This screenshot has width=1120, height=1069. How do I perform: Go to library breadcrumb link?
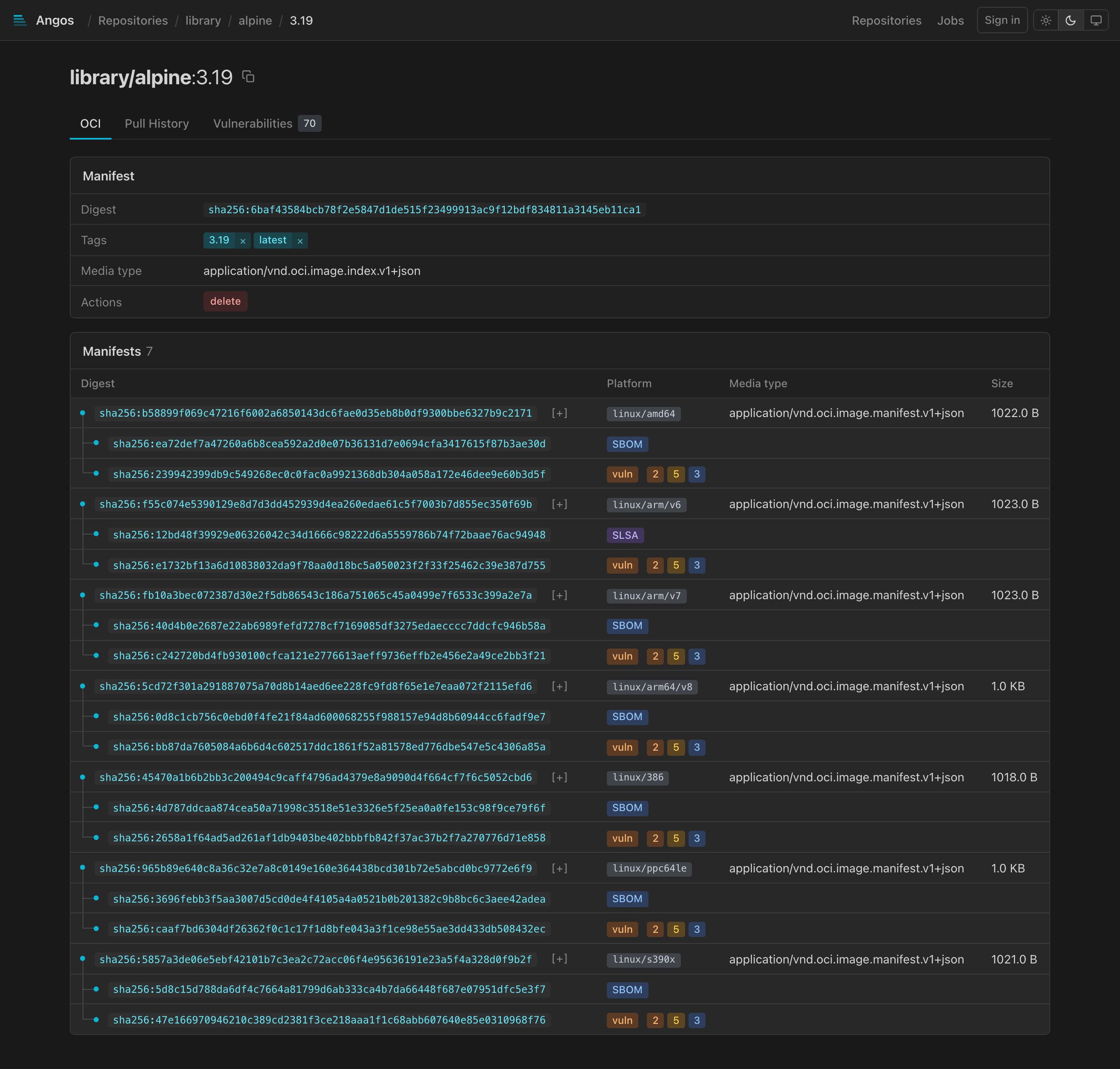[x=203, y=20]
